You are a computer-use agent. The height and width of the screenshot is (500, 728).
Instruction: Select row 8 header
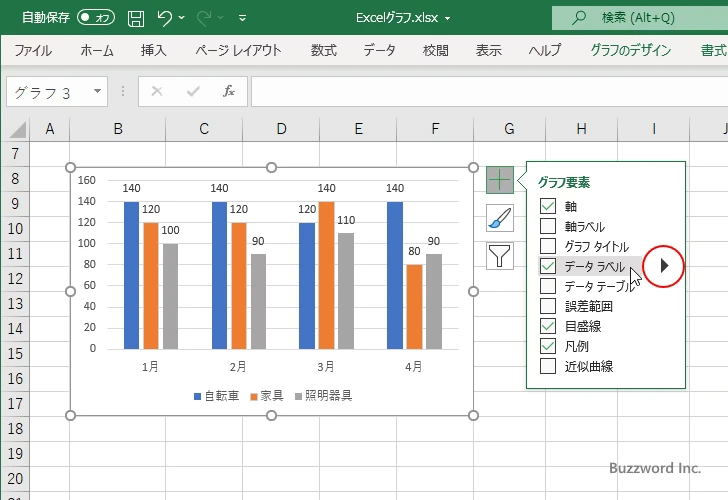(15, 179)
